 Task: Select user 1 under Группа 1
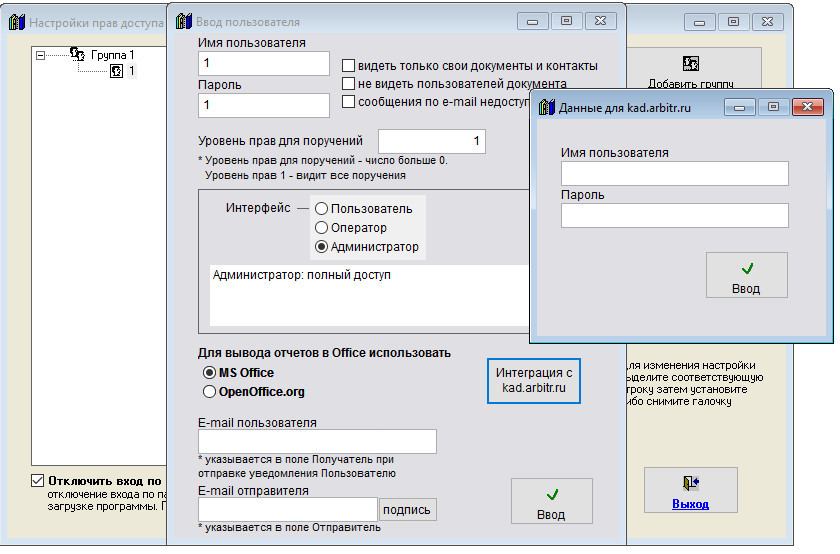131,71
